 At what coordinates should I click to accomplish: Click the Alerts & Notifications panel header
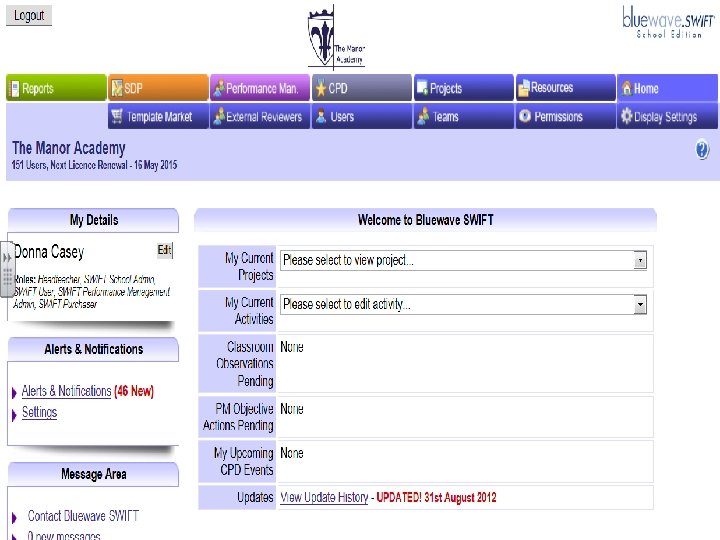[94, 349]
